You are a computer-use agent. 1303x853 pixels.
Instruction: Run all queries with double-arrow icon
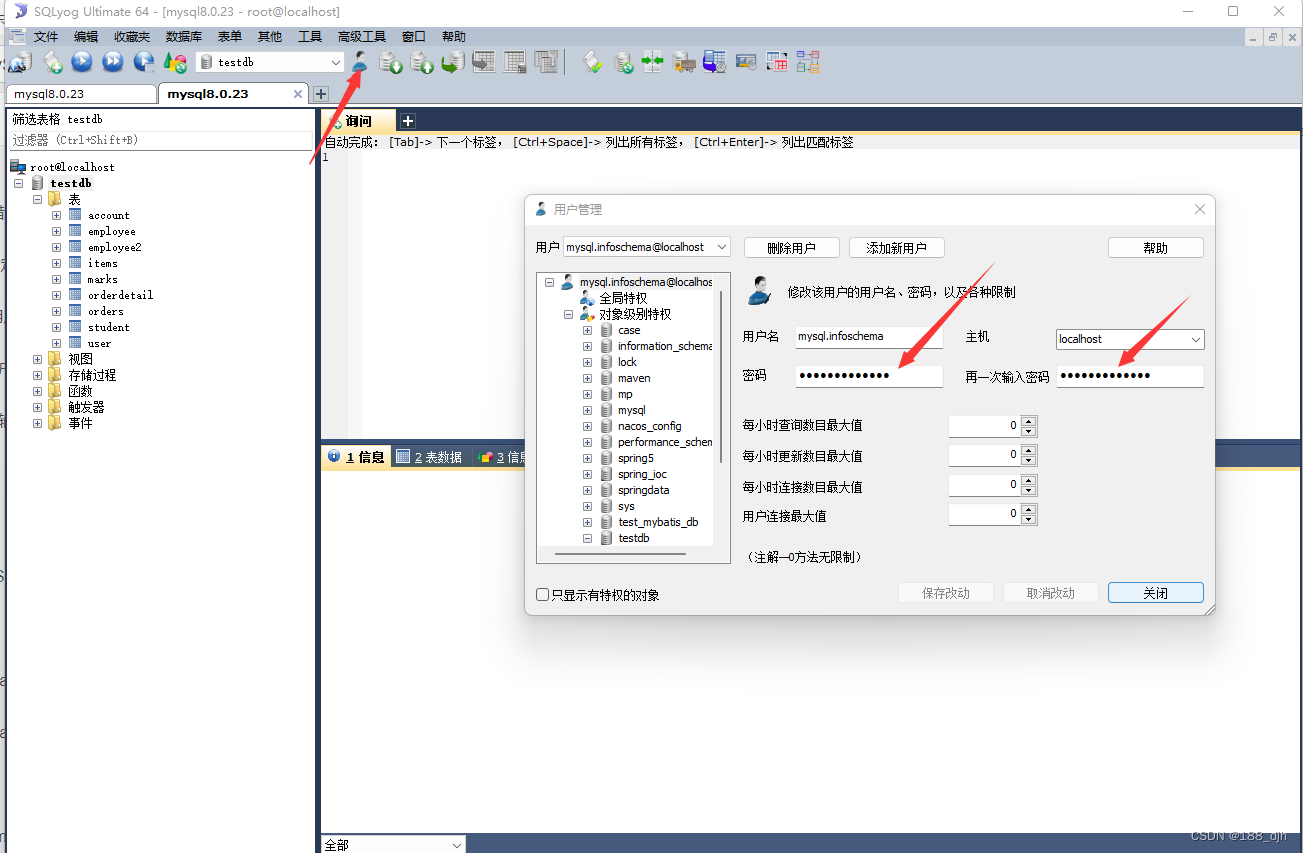113,62
